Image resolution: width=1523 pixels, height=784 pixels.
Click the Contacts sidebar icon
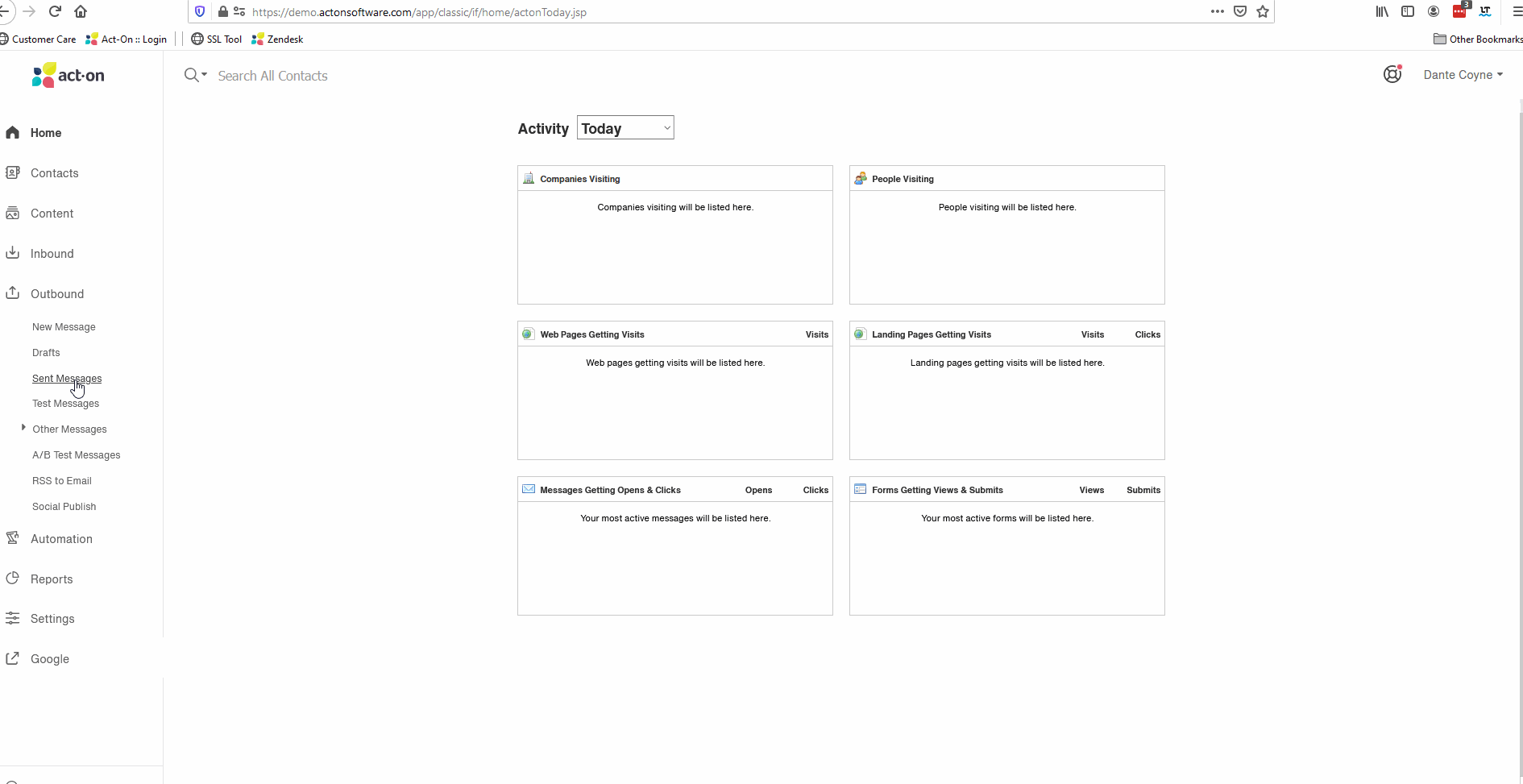point(12,172)
